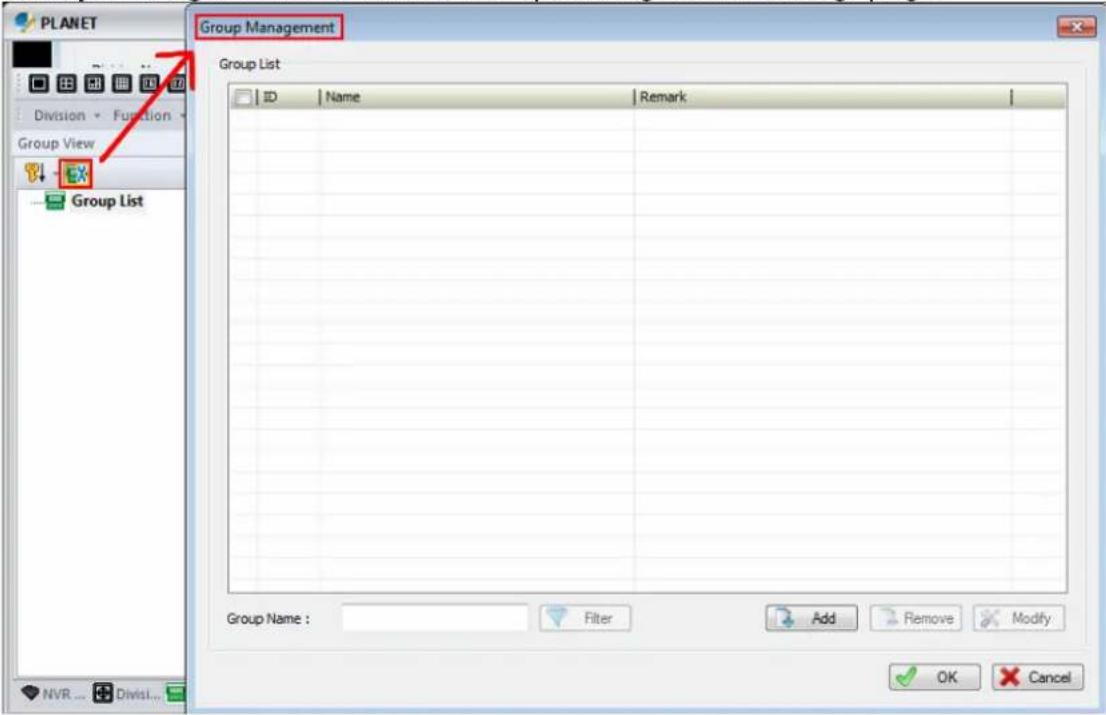This screenshot has height=715, width=1106.
Task: Sort the group table by Name column
Action: [x=477, y=97]
